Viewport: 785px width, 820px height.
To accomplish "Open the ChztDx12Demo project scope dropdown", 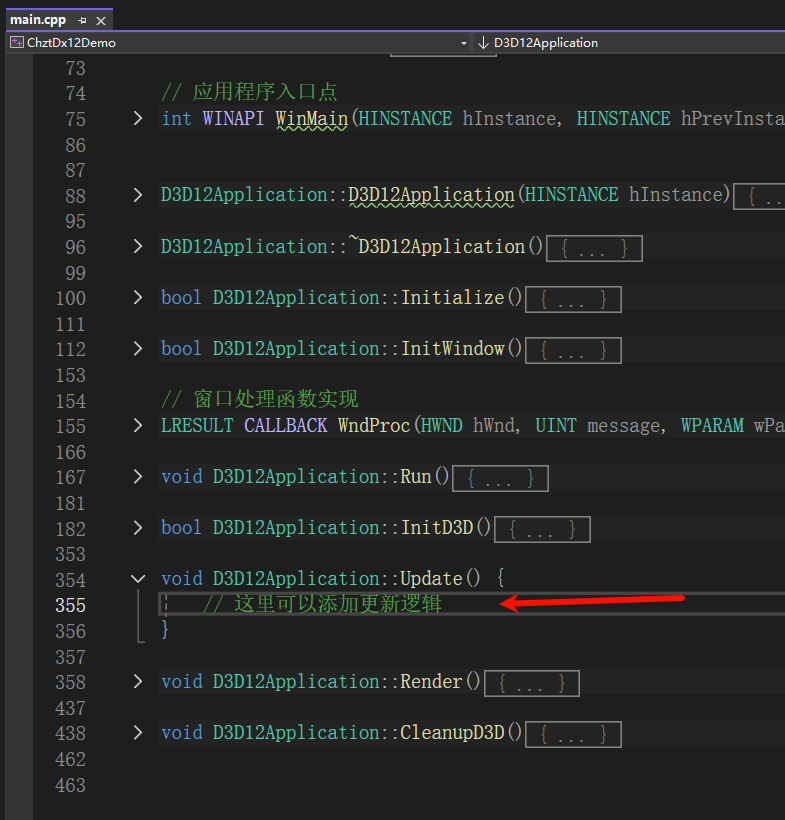I will coord(463,43).
